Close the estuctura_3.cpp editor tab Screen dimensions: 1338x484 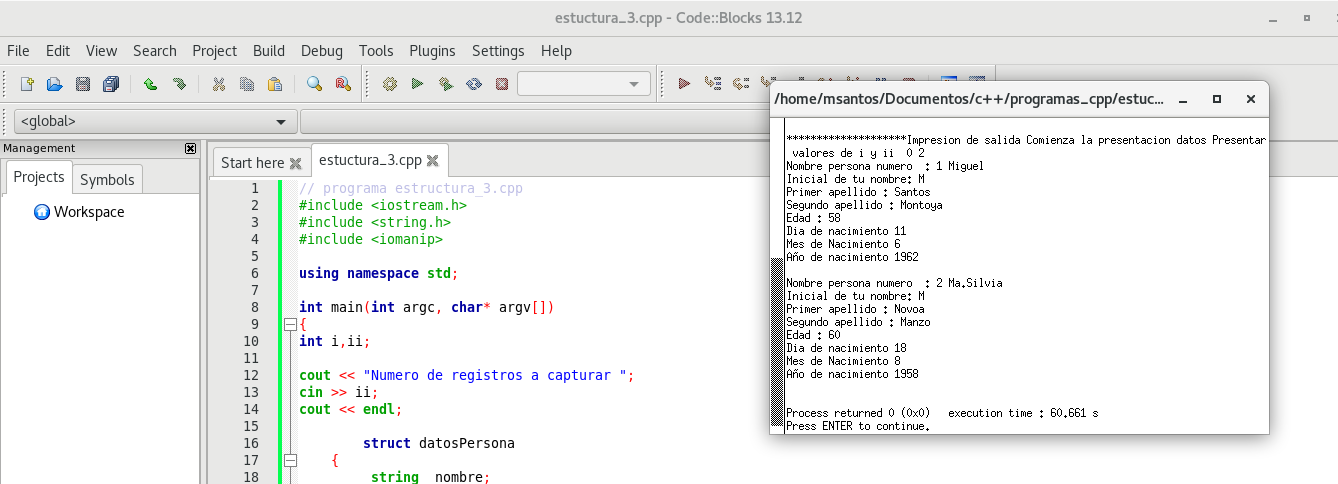point(432,160)
